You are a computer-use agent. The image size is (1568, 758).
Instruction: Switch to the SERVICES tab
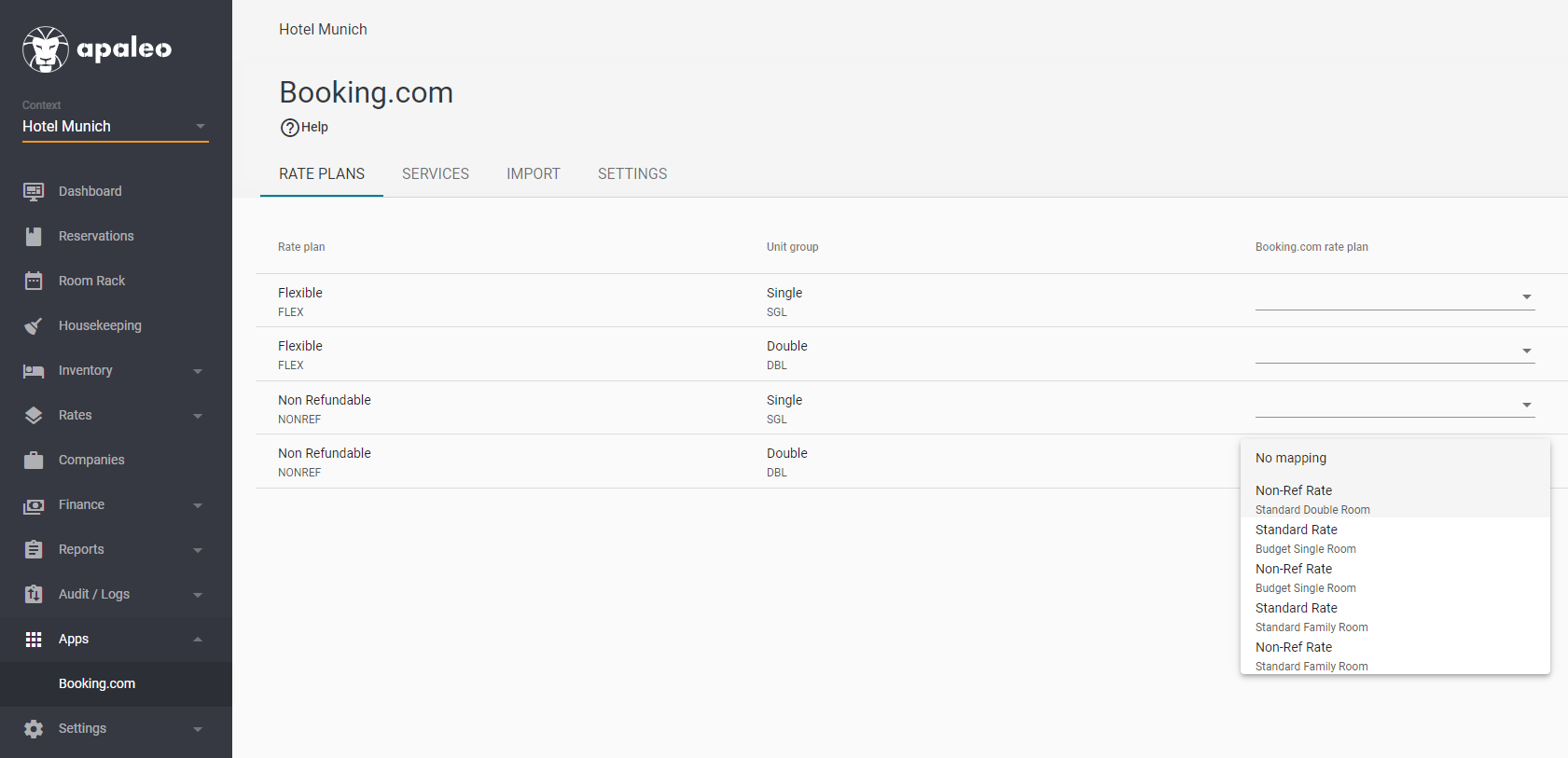coord(436,174)
